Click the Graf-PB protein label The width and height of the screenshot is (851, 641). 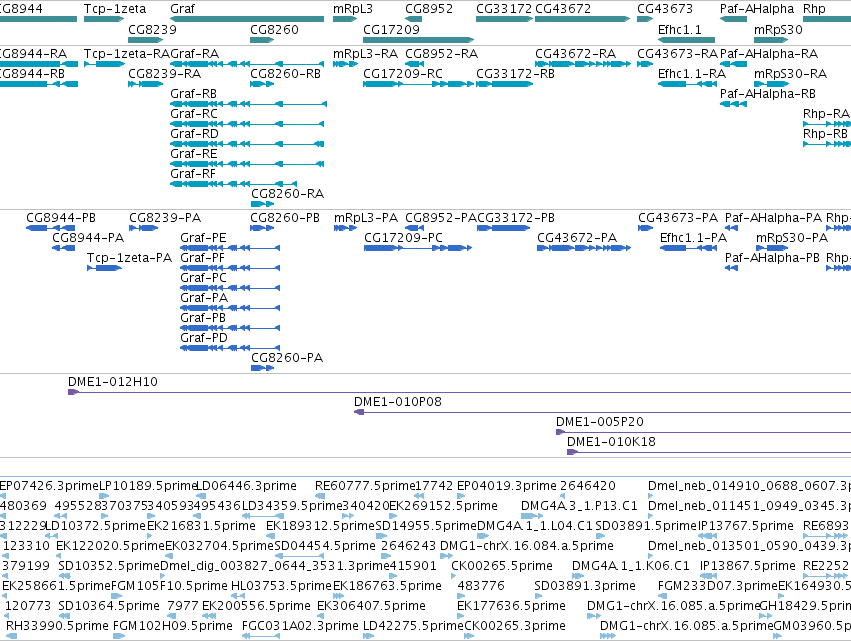click(203, 317)
